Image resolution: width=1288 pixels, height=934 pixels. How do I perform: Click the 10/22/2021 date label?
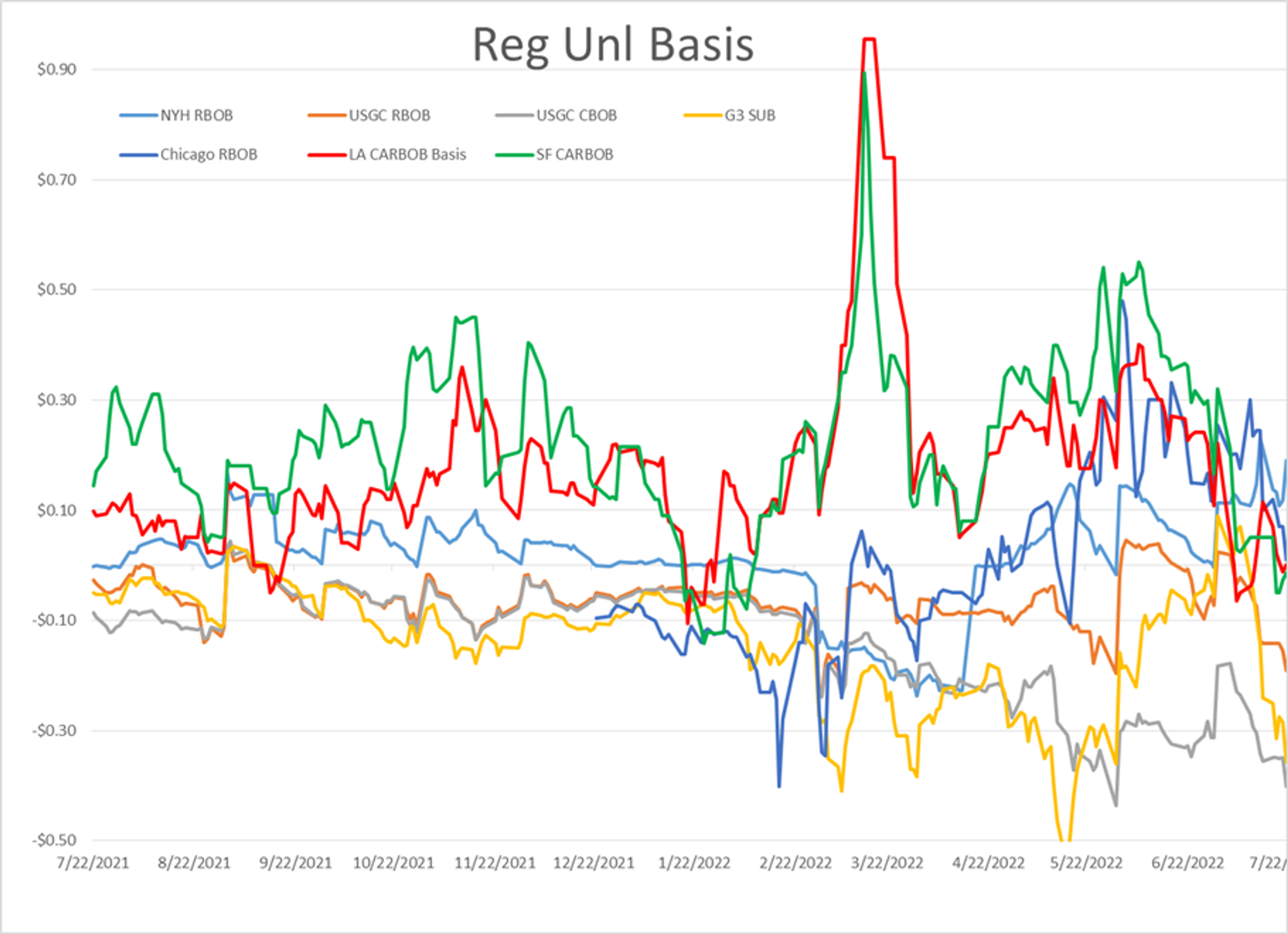(393, 864)
